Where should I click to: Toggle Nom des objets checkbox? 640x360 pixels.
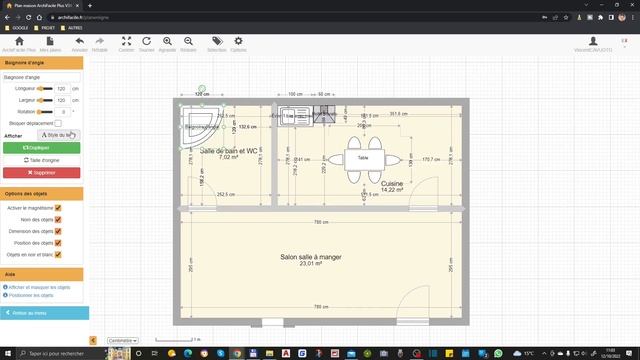point(58,220)
